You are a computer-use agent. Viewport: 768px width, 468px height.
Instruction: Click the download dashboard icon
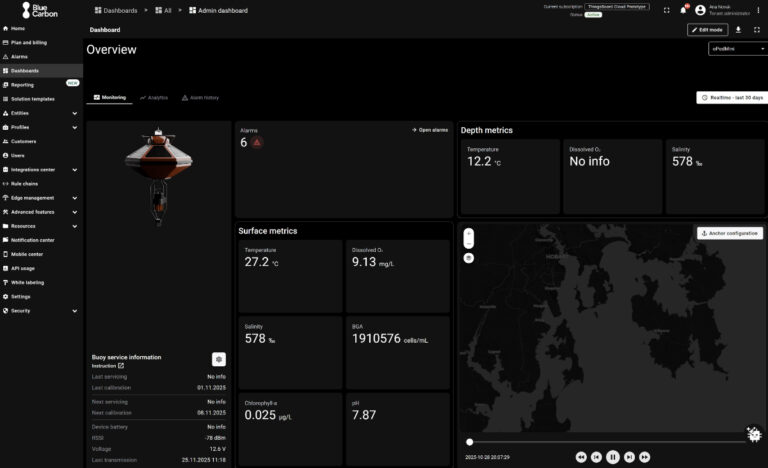tap(738, 30)
